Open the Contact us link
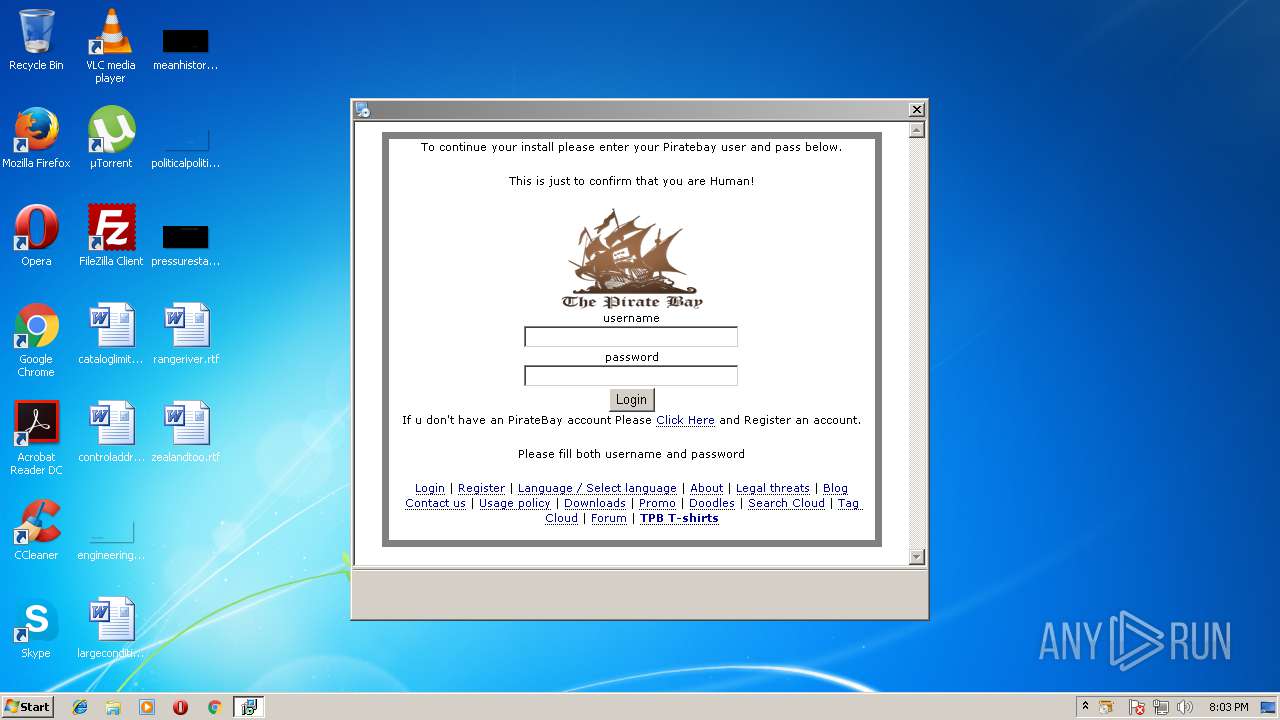The image size is (1280, 720). point(435,503)
